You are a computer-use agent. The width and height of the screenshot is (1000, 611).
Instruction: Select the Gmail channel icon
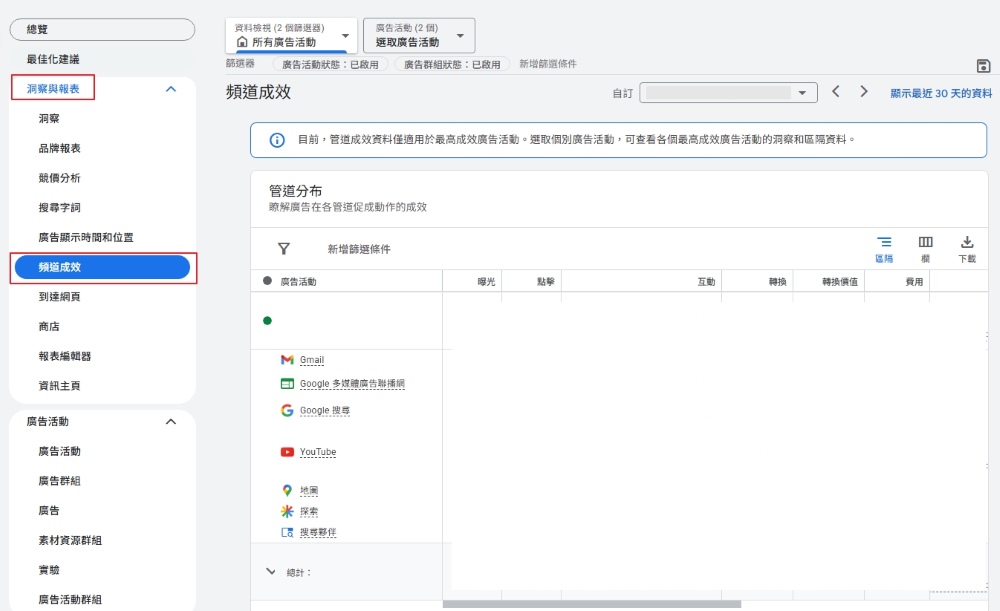[x=287, y=359]
